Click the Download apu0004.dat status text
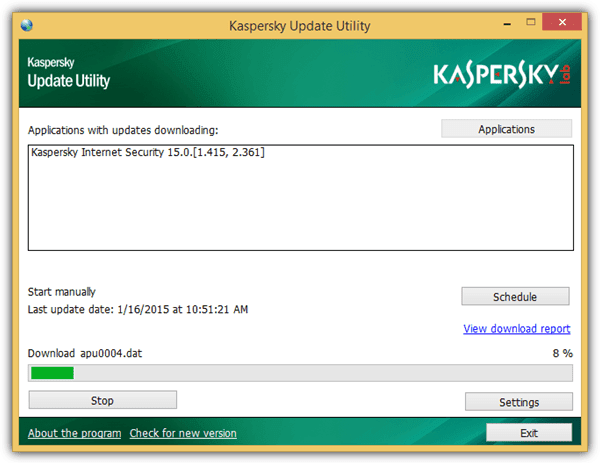 [x=85, y=353]
